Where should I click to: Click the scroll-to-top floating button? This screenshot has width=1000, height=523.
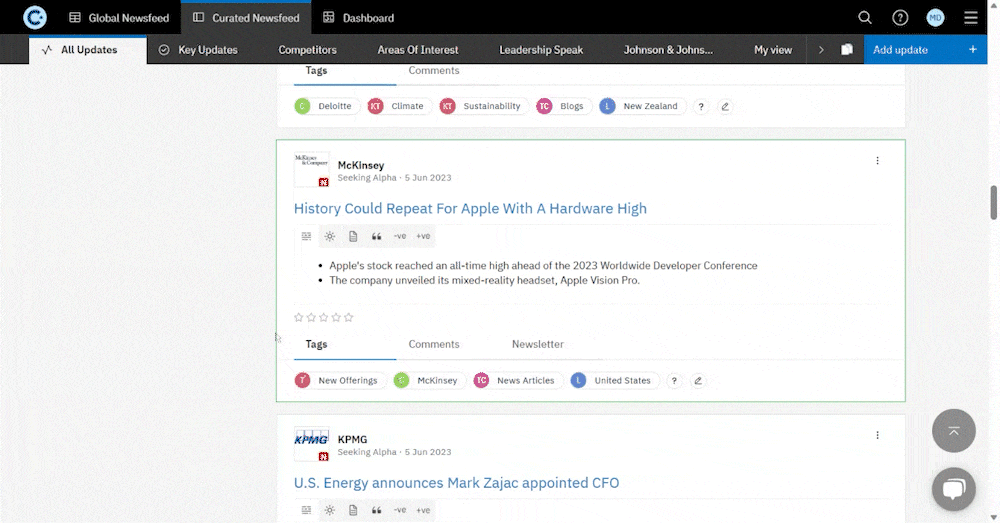click(x=953, y=430)
